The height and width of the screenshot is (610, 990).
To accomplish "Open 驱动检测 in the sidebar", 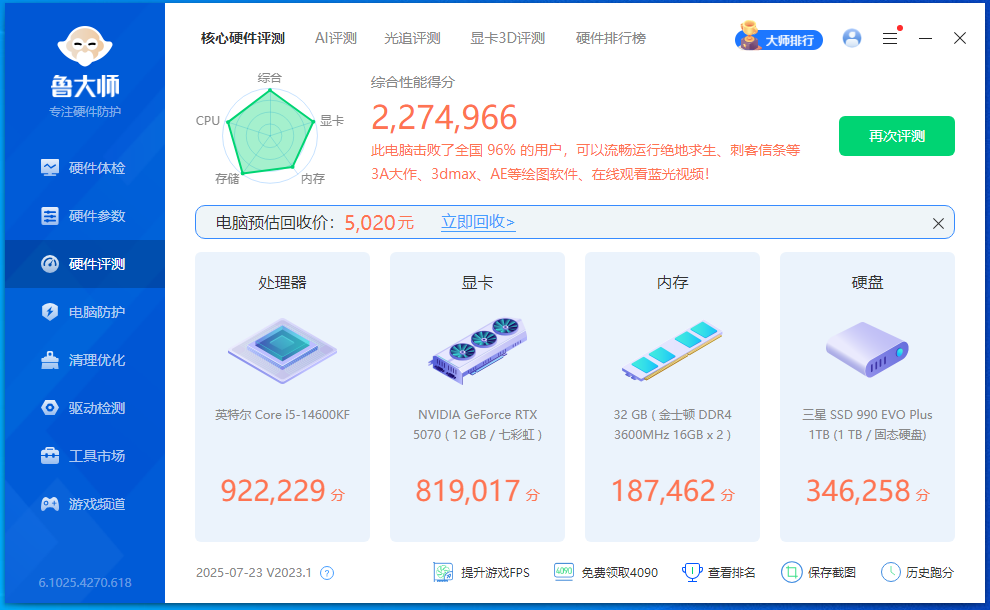I will click(85, 408).
